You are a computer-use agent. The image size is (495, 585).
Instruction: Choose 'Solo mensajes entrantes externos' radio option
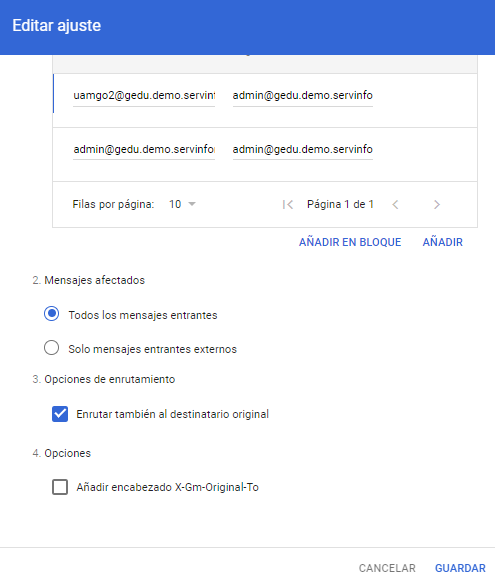click(51, 347)
